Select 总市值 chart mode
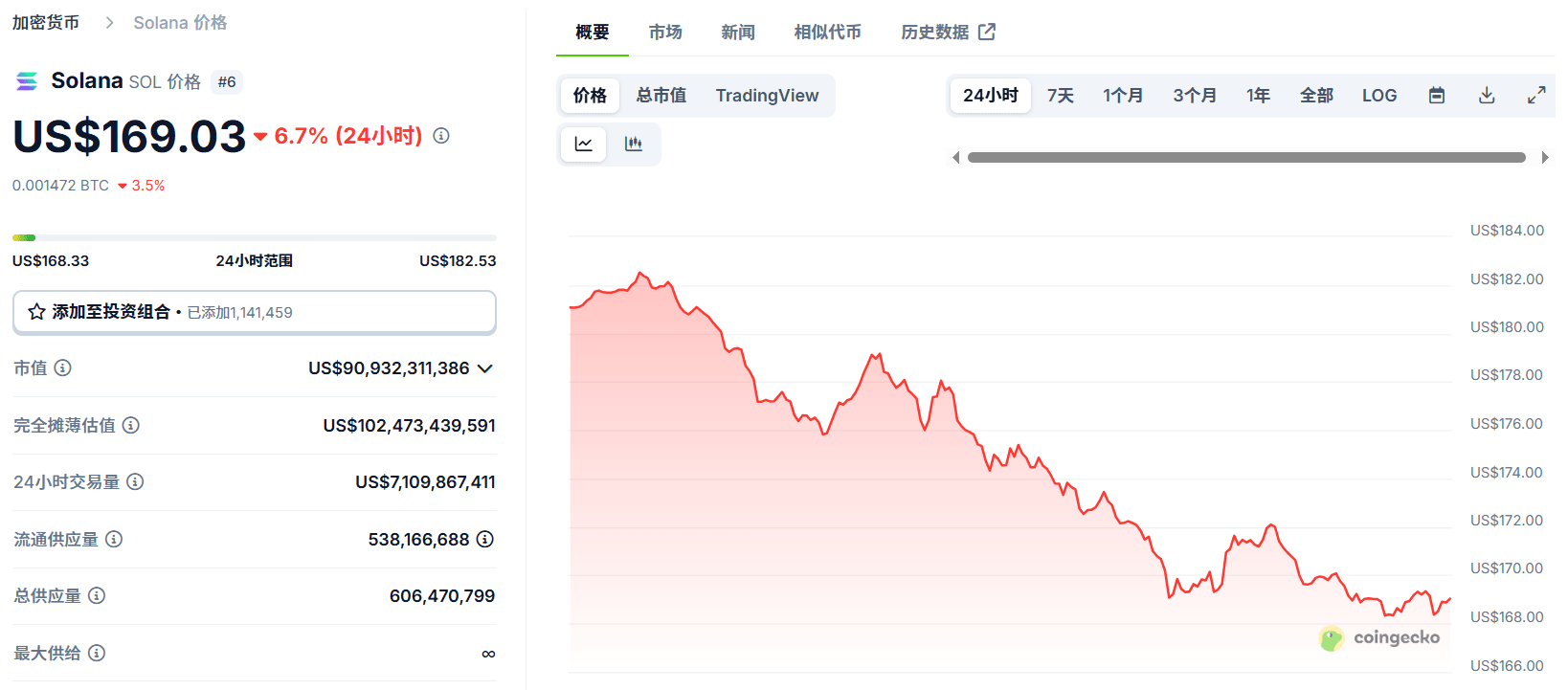 661,96
